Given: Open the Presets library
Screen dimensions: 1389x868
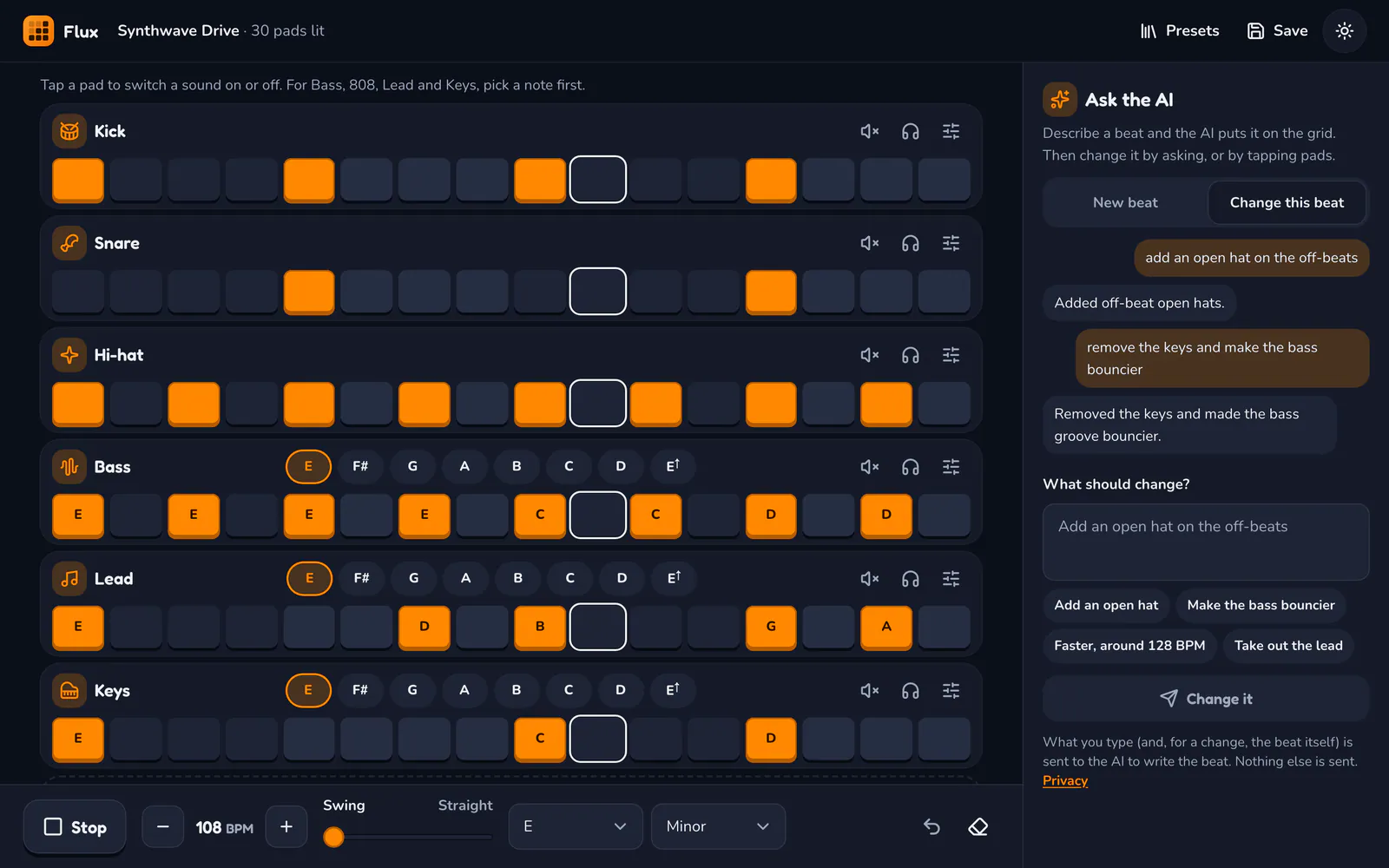Looking at the screenshot, I should click(1180, 31).
